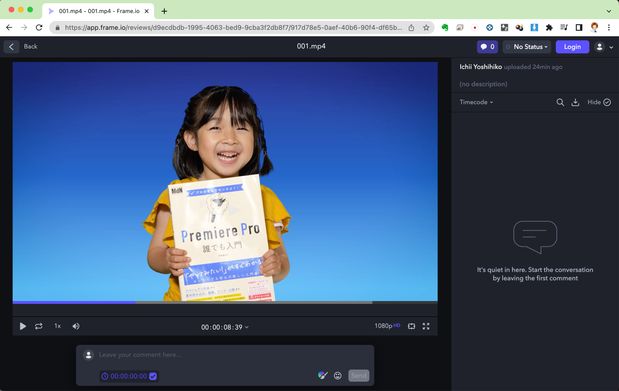The width and height of the screenshot is (619, 391).
Task: Open browser profile avatar
Action: click(x=594, y=27)
